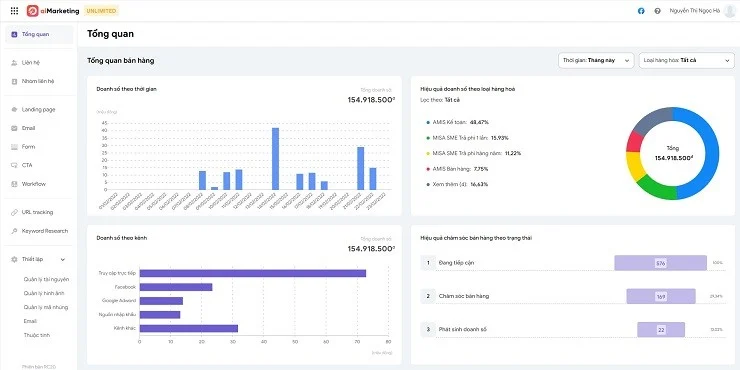This screenshot has width=740, height=370.
Task: Click the Đang tiếp cận funnel bar
Action: [x=660, y=263]
